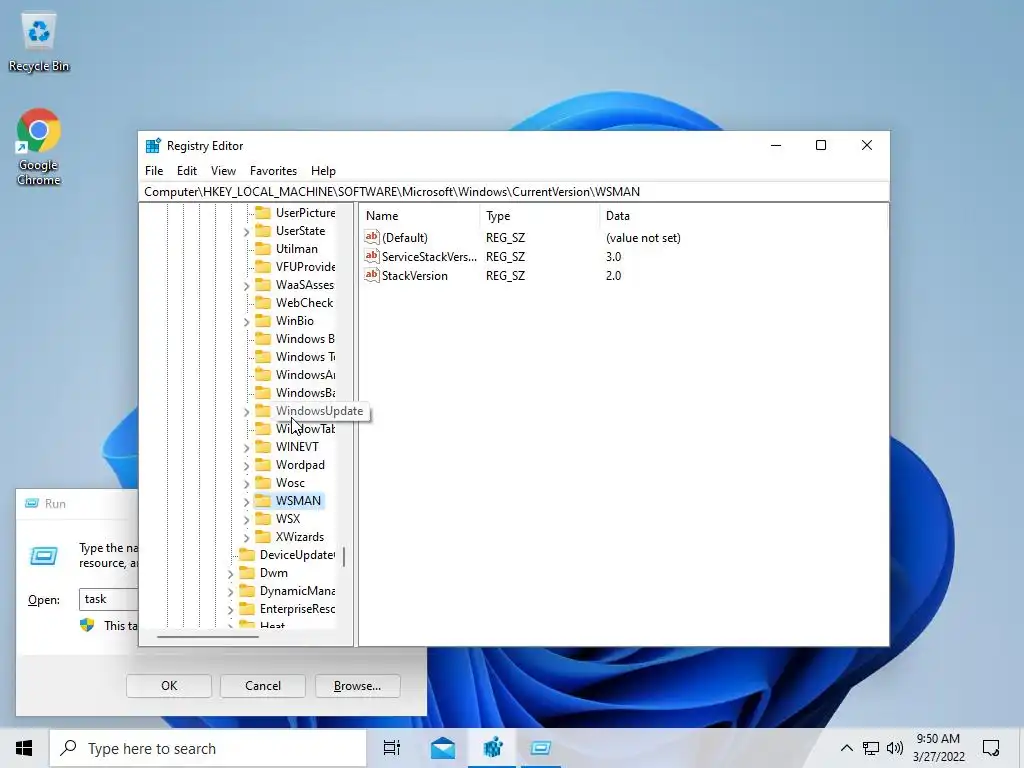Expand the WaaSAssessment tree node
The width and height of the screenshot is (1024, 768).
246,285
